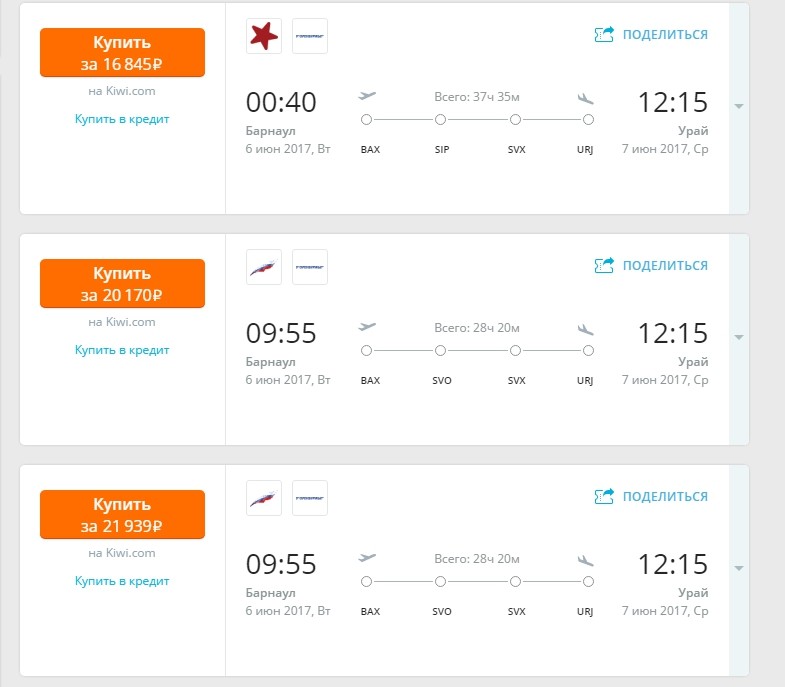This screenshot has height=687, width=785.
Task: Click 'ПОДЕЛИТЬСЯ' text on the first ticket
Action: (x=665, y=35)
